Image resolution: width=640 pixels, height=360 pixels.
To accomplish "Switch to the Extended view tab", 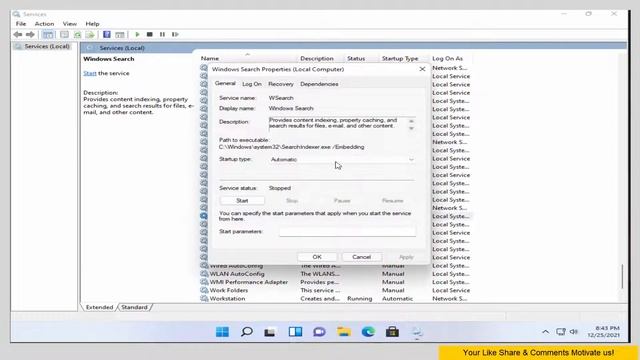I will [x=99, y=307].
